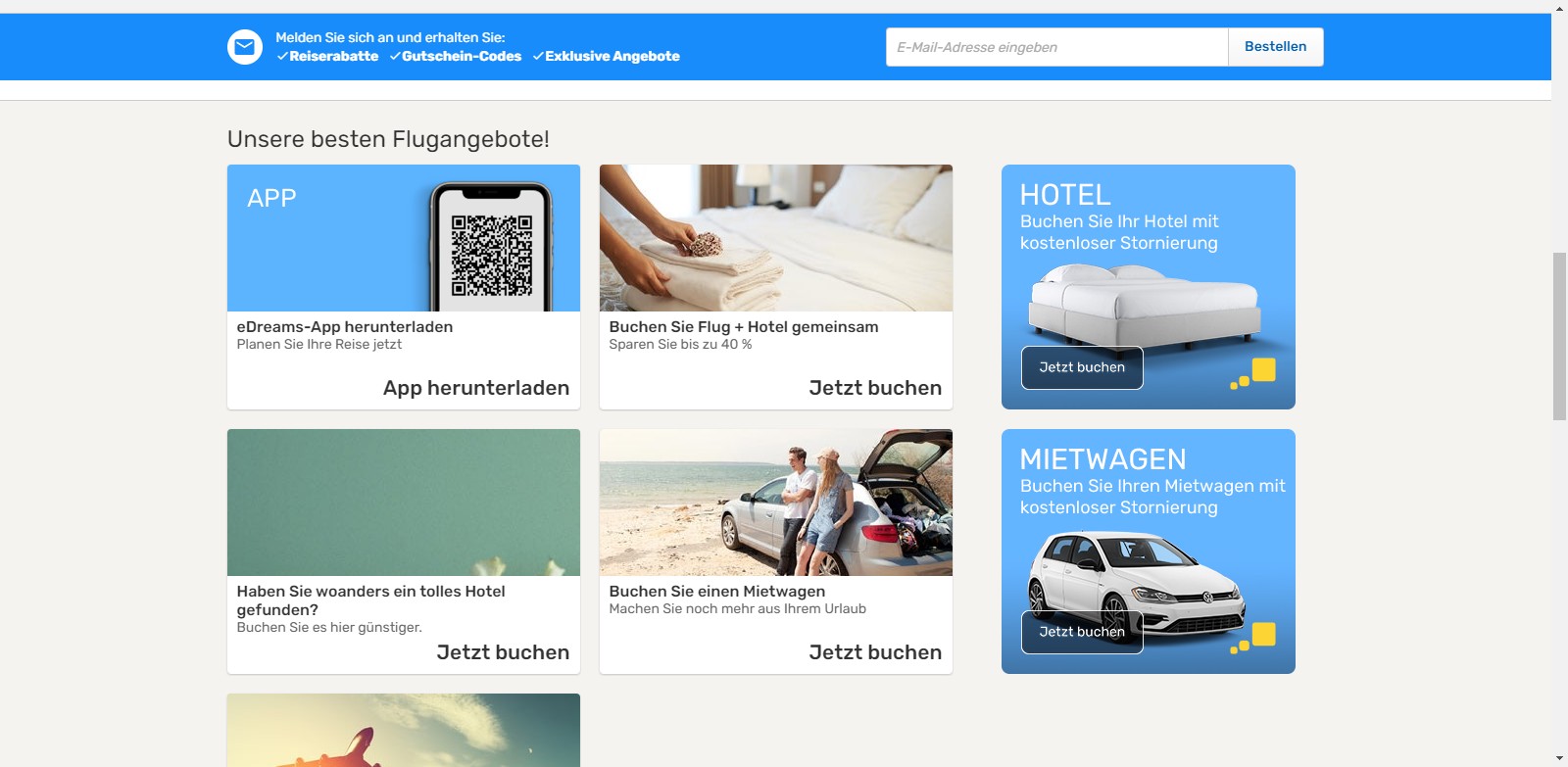Open the hotel bed towels photo
1568x767 pixels.
775,238
